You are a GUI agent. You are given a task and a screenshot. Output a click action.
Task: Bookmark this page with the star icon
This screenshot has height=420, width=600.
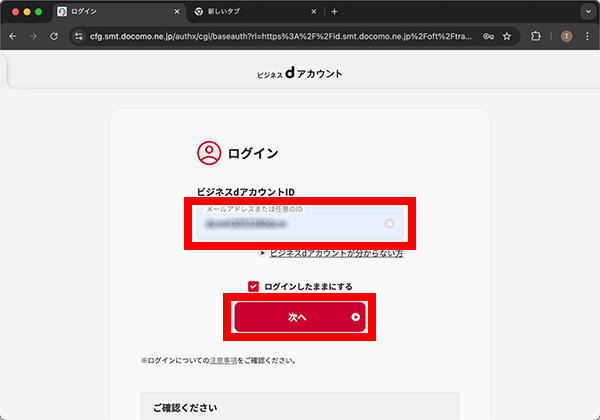point(507,36)
